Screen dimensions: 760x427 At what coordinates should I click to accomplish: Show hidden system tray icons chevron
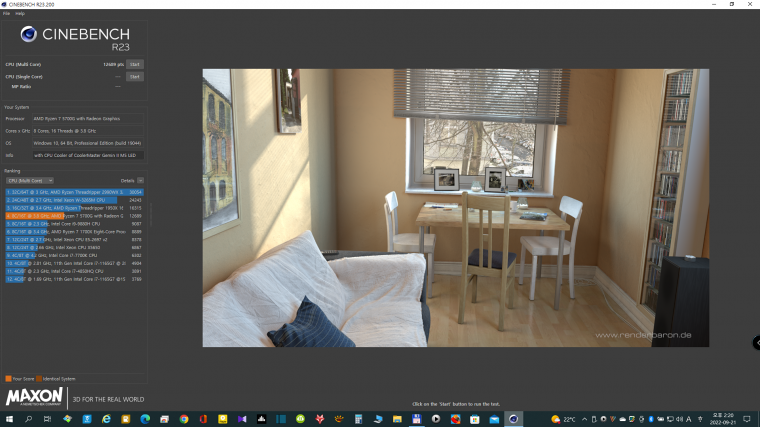tap(585, 419)
